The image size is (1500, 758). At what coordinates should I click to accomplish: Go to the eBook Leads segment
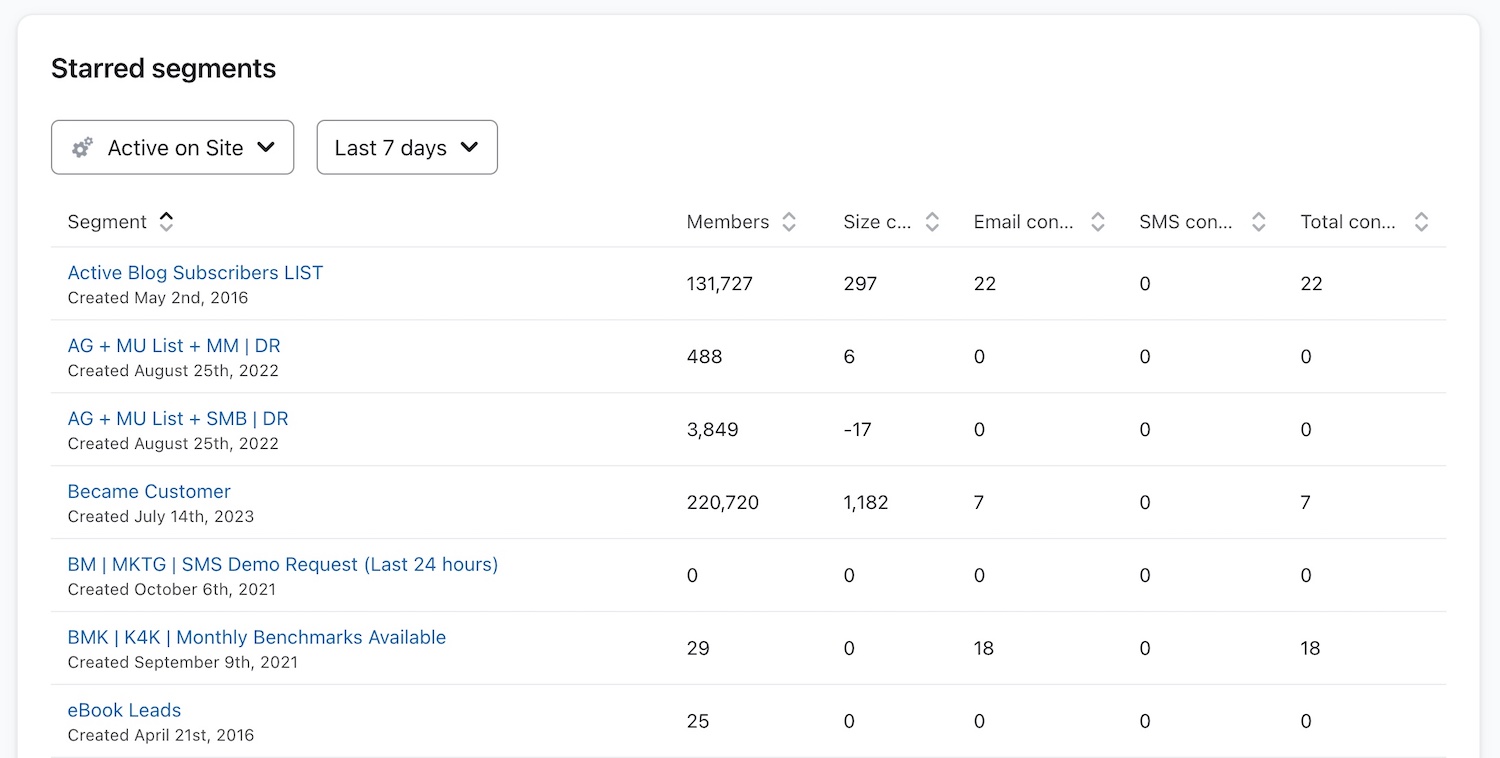coord(124,711)
